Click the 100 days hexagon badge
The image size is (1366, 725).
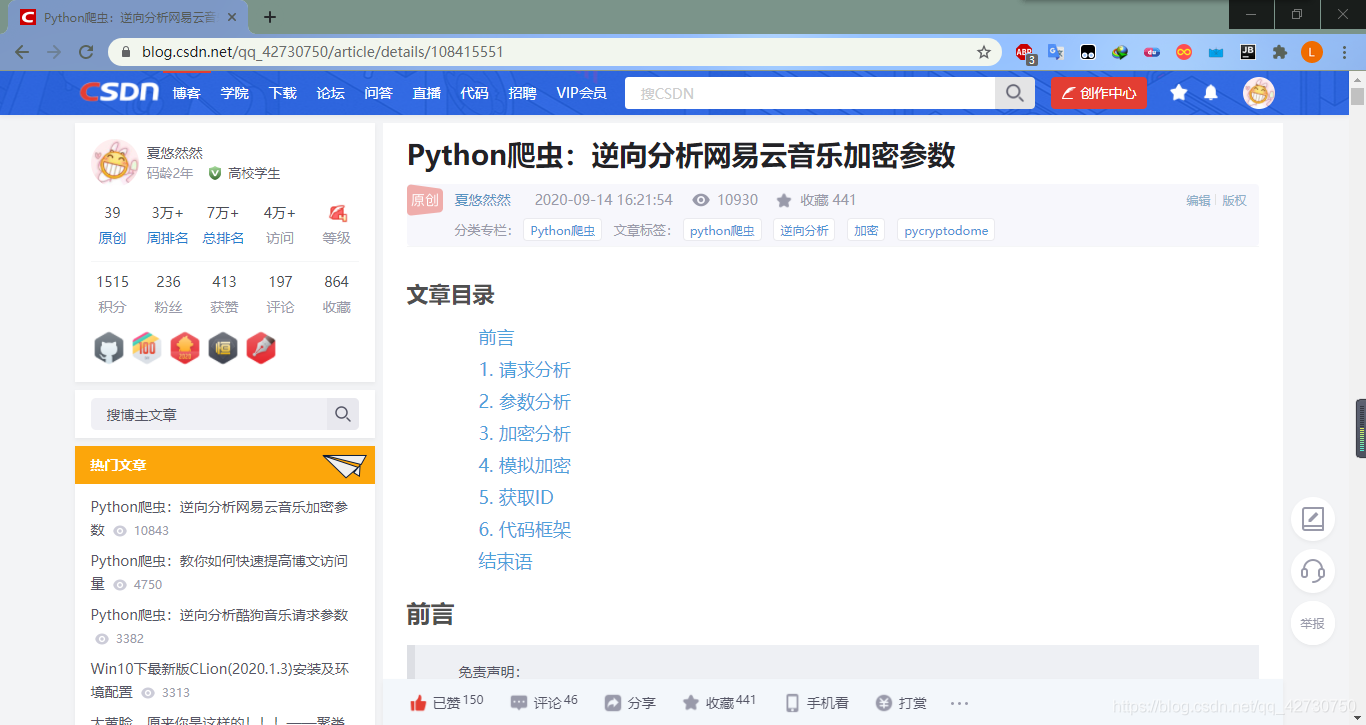point(147,348)
